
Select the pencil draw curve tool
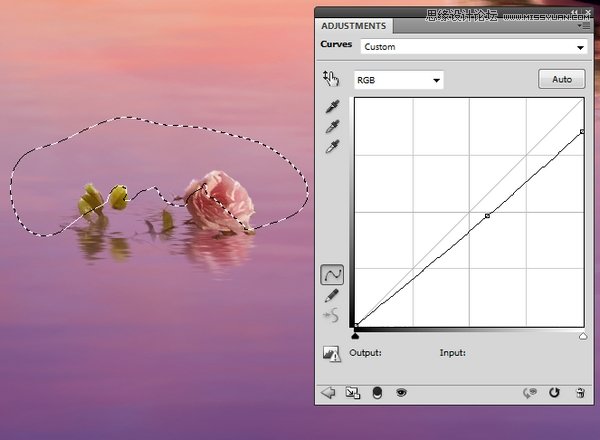(331, 296)
